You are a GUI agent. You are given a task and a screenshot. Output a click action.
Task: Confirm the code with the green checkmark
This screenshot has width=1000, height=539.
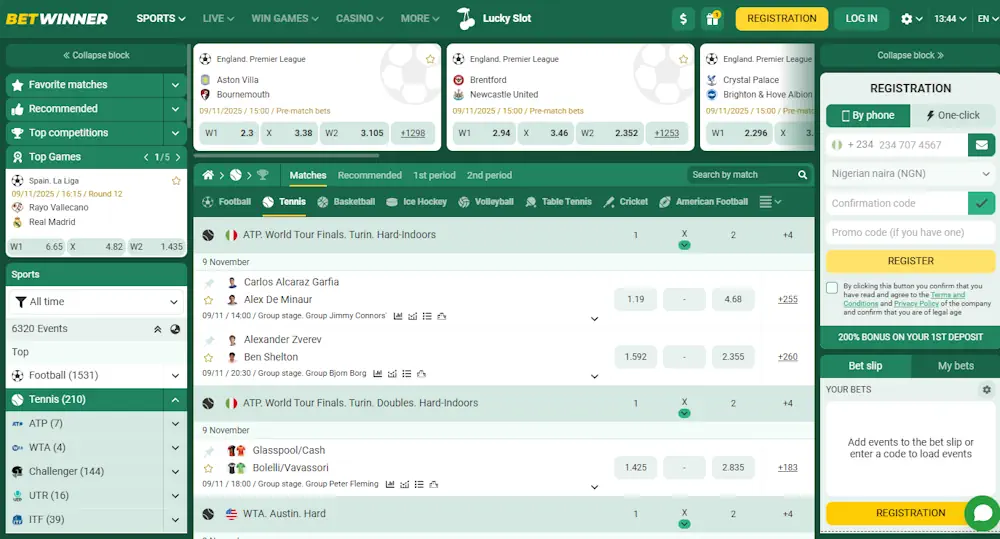click(982, 203)
